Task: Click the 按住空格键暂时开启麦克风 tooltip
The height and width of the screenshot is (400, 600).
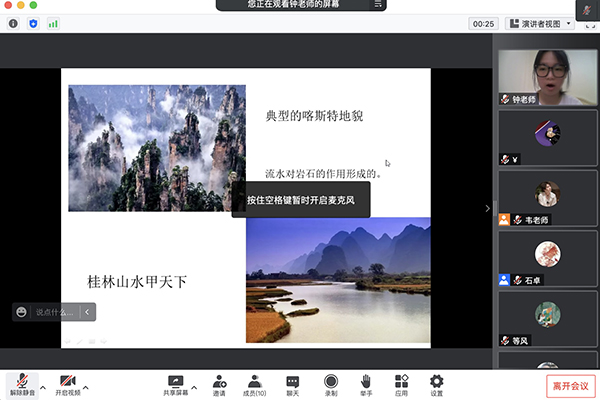Action: pos(301,200)
